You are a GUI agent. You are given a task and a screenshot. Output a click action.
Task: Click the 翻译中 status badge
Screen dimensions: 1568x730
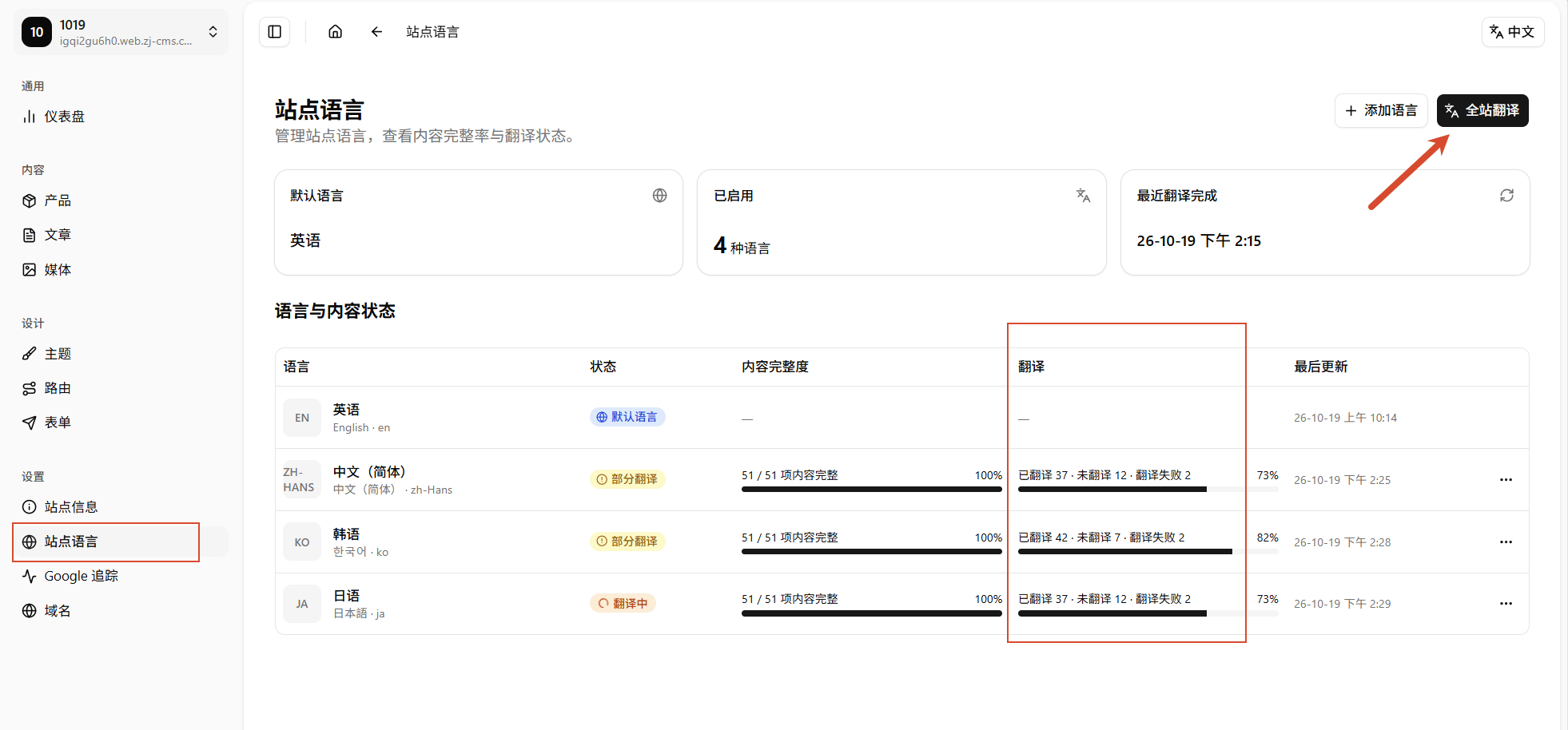pyautogui.click(x=623, y=604)
